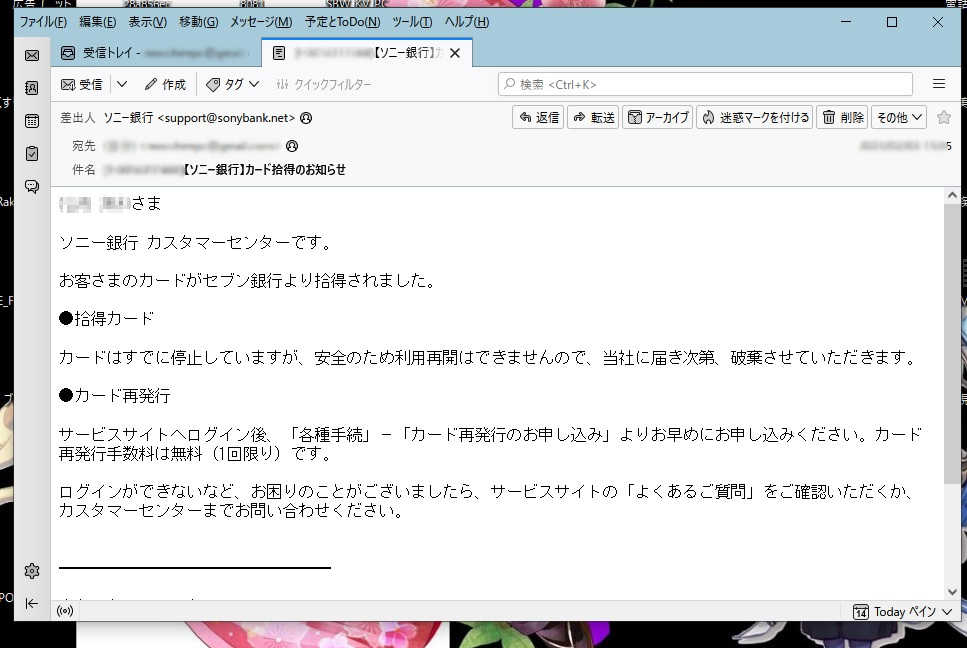Expand the 受信 dropdown arrow
The image size is (967, 648).
point(122,84)
